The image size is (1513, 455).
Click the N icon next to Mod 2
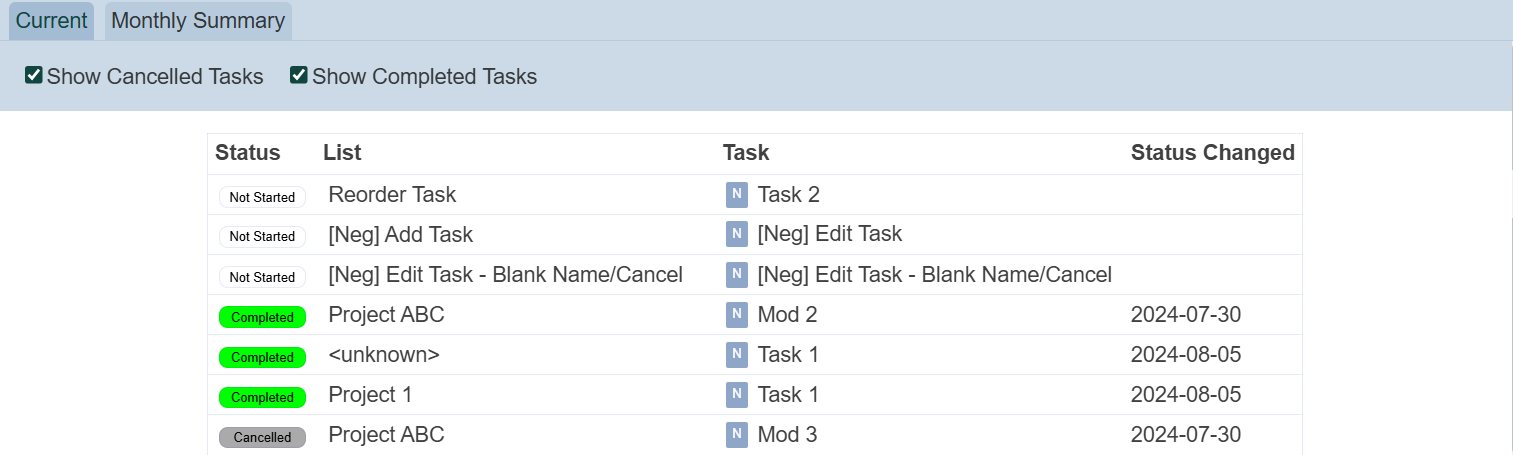click(736, 315)
